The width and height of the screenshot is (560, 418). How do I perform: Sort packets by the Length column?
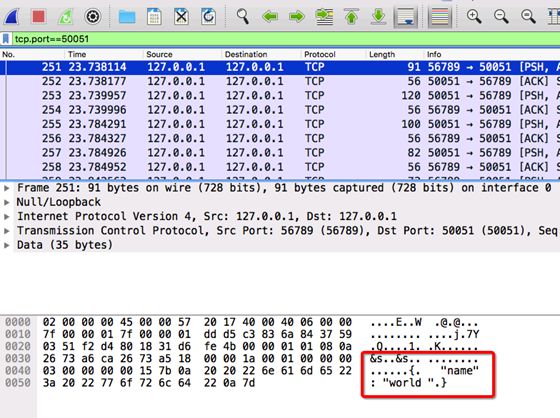[x=395, y=54]
